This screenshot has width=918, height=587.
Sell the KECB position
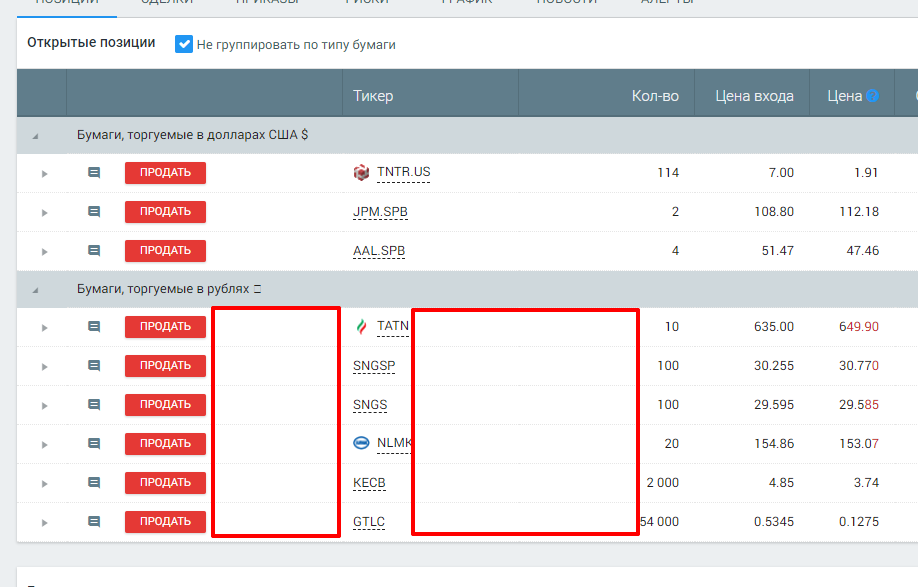click(165, 483)
